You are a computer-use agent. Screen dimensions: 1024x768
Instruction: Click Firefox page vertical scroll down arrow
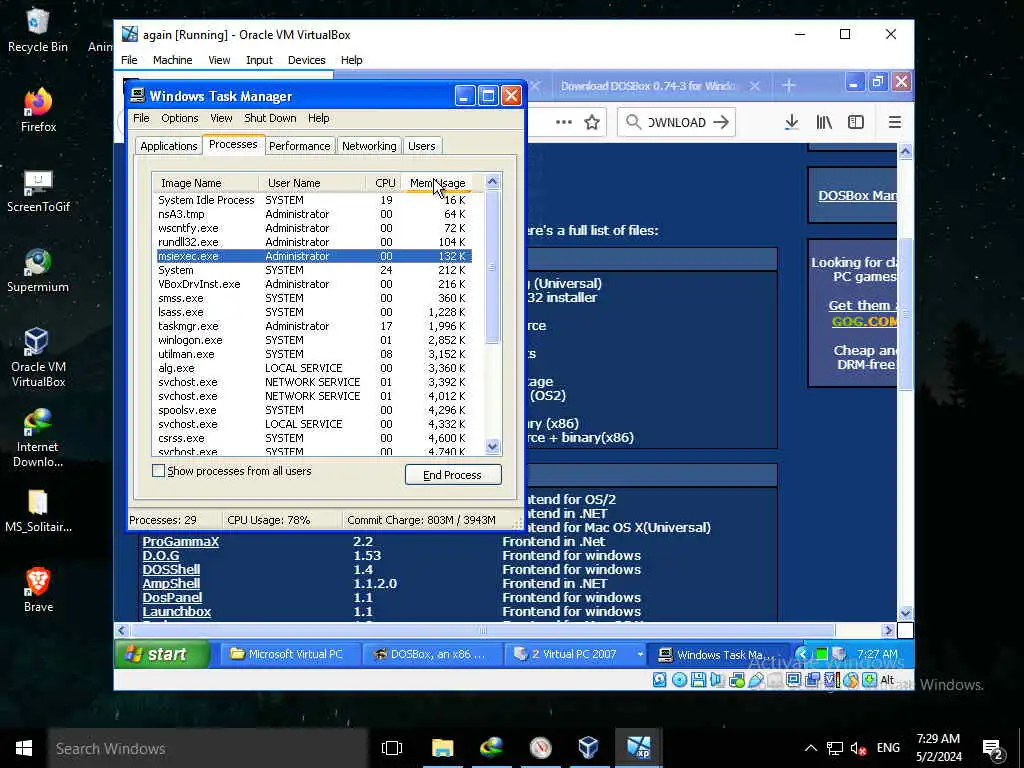(905, 613)
